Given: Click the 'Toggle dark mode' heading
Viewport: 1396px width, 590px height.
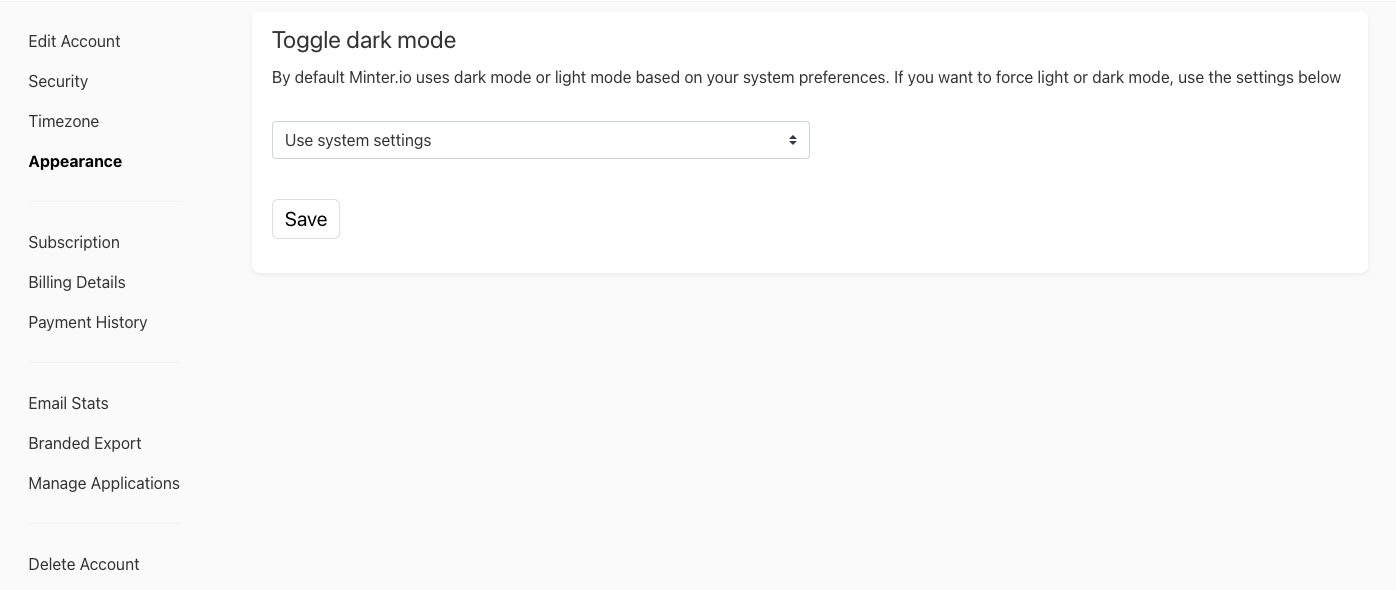Looking at the screenshot, I should (364, 40).
